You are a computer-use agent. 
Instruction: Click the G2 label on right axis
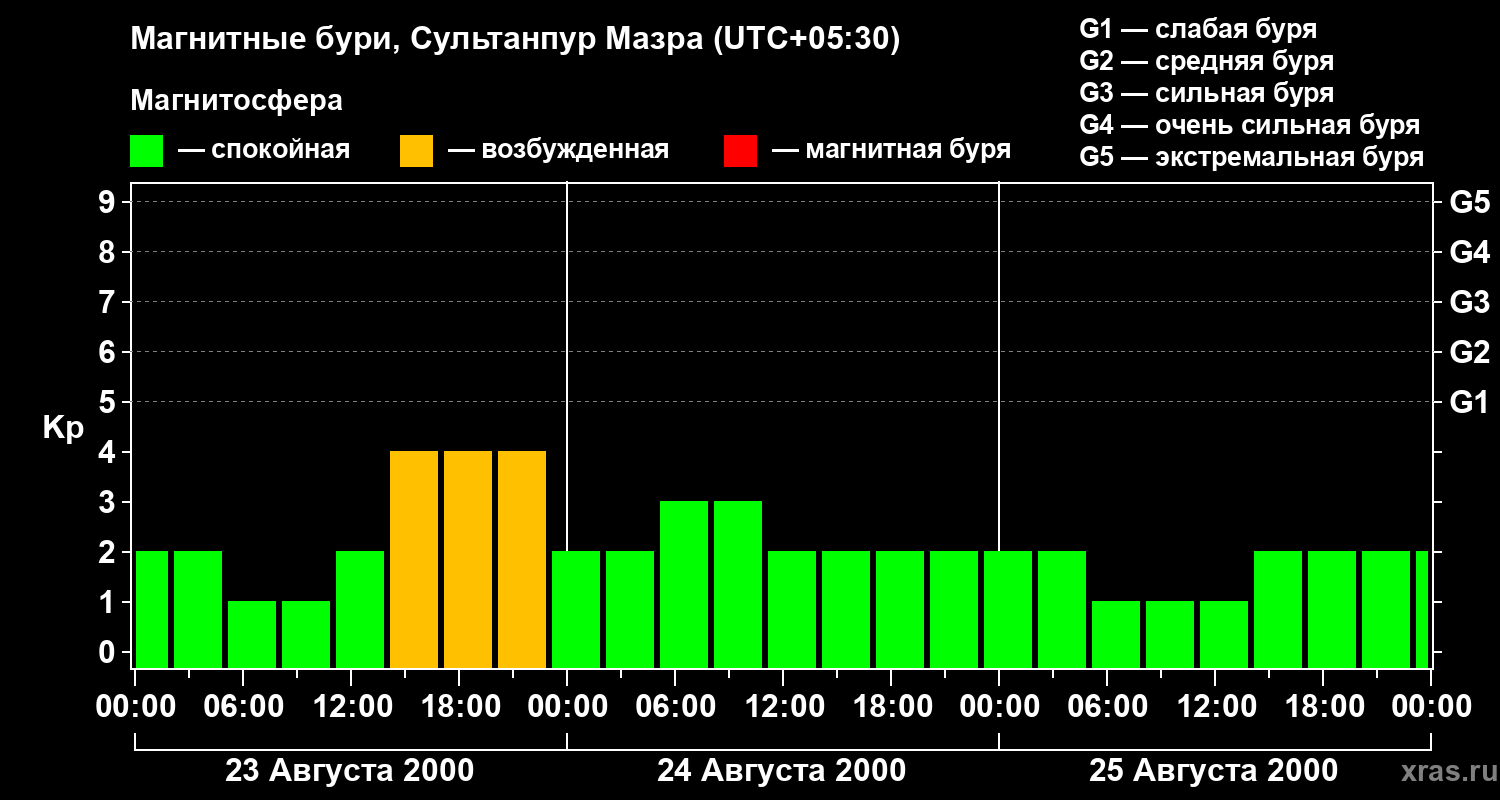click(x=1469, y=352)
